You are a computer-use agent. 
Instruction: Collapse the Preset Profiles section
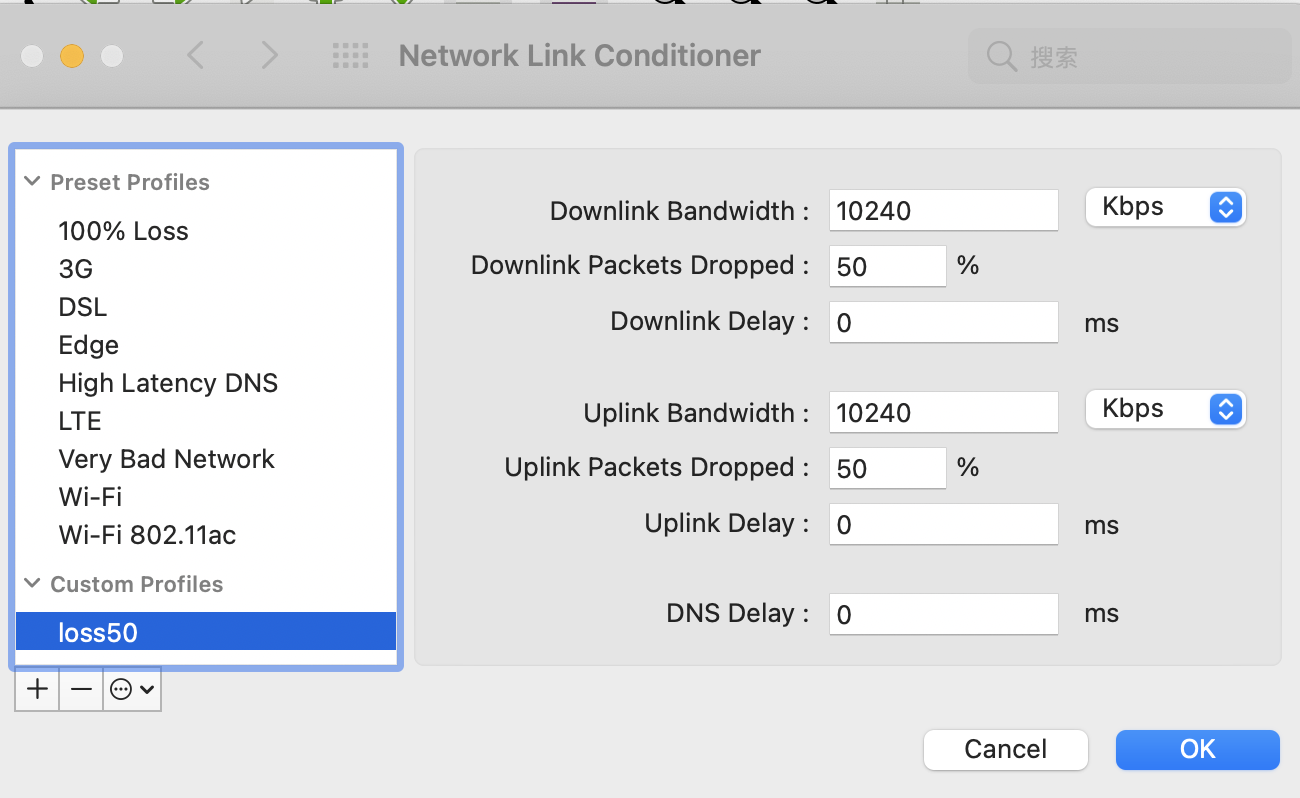(32, 182)
